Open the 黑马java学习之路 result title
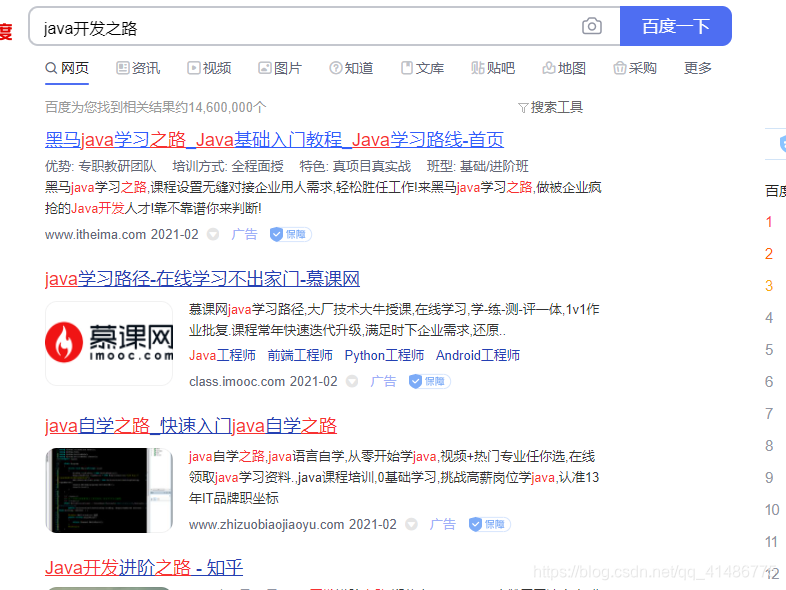This screenshot has height=590, width=786. [274, 139]
